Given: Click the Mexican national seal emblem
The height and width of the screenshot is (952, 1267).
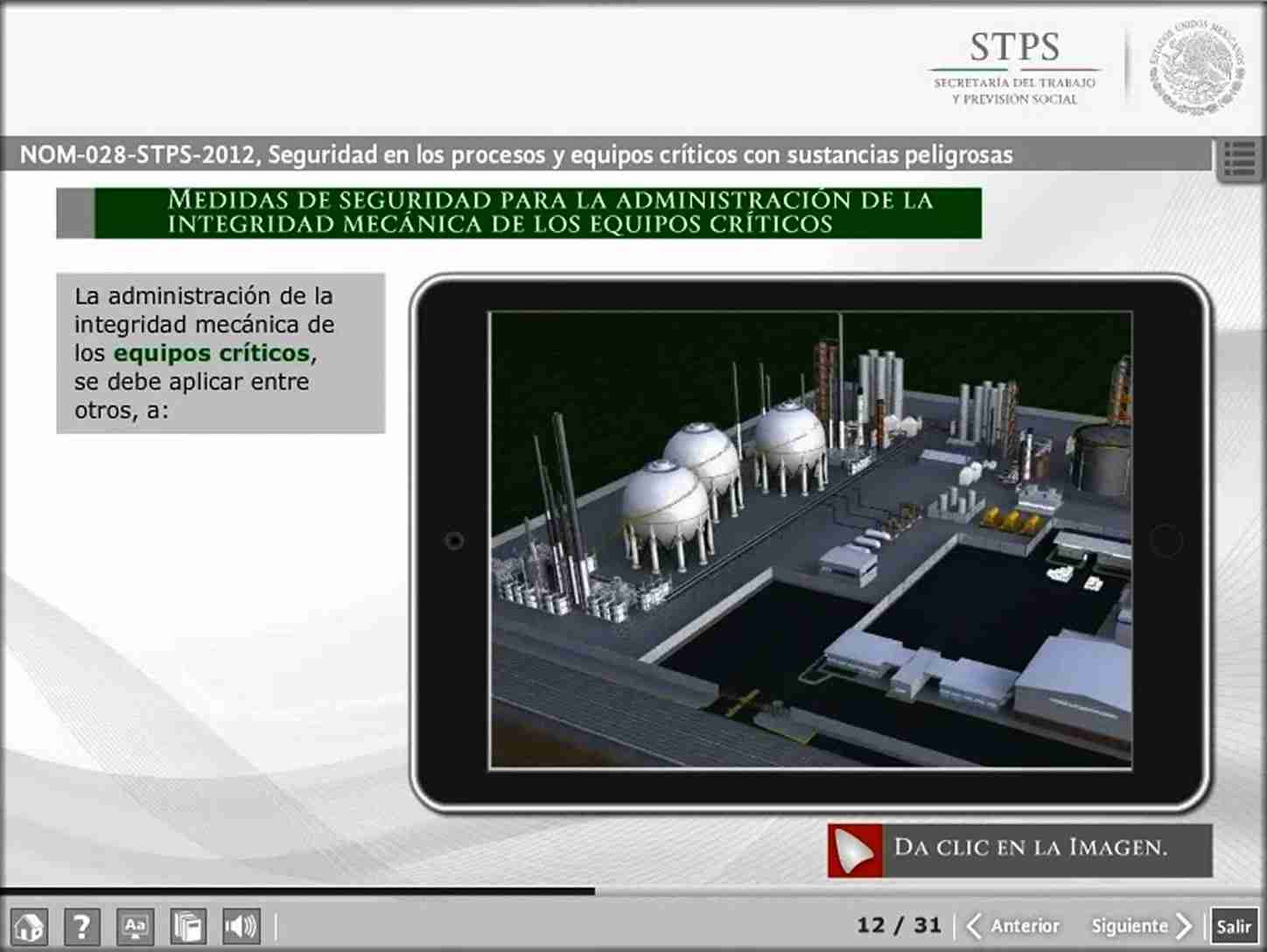Looking at the screenshot, I should (1195, 68).
